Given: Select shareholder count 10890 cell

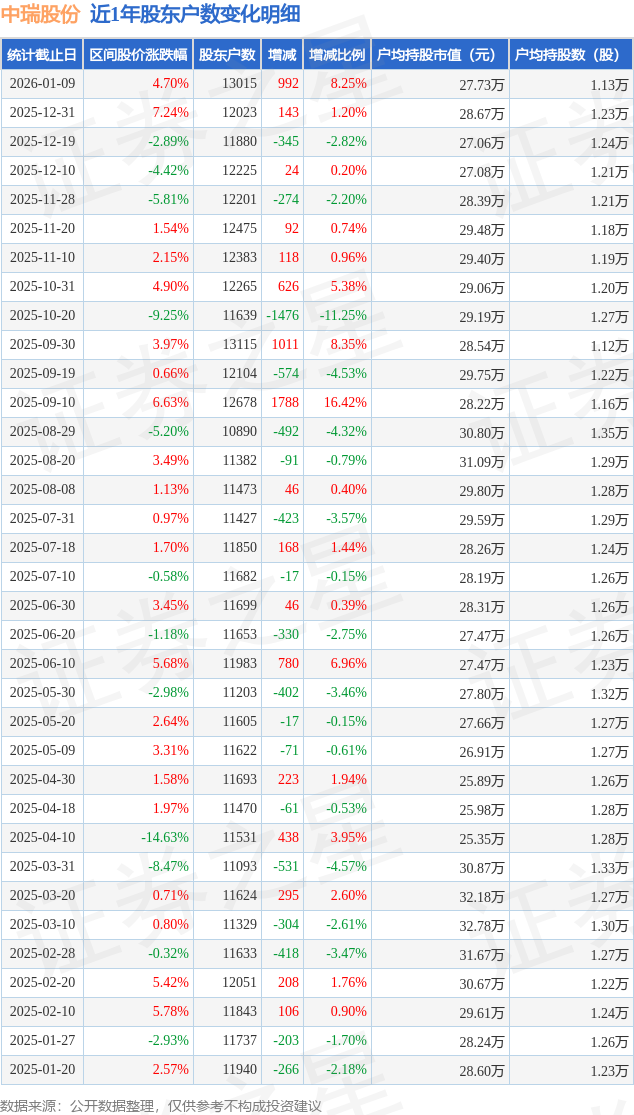Looking at the screenshot, I should (x=239, y=431).
